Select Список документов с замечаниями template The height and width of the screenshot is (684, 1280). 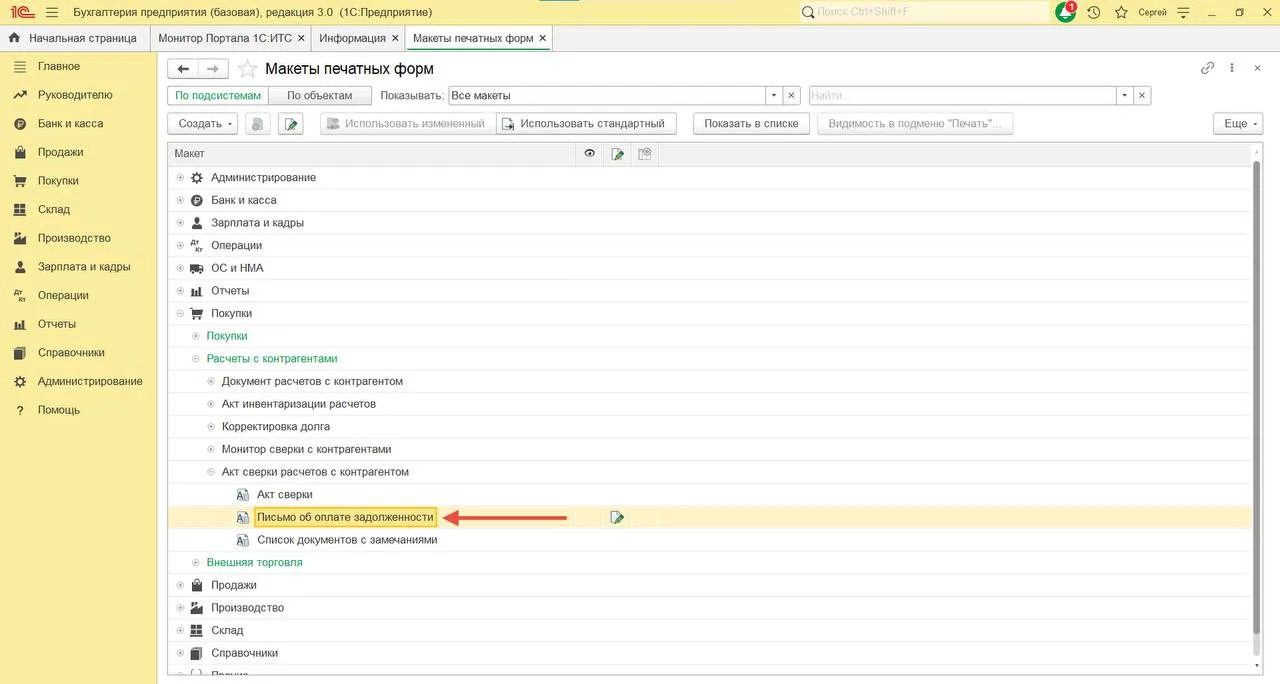(347, 540)
